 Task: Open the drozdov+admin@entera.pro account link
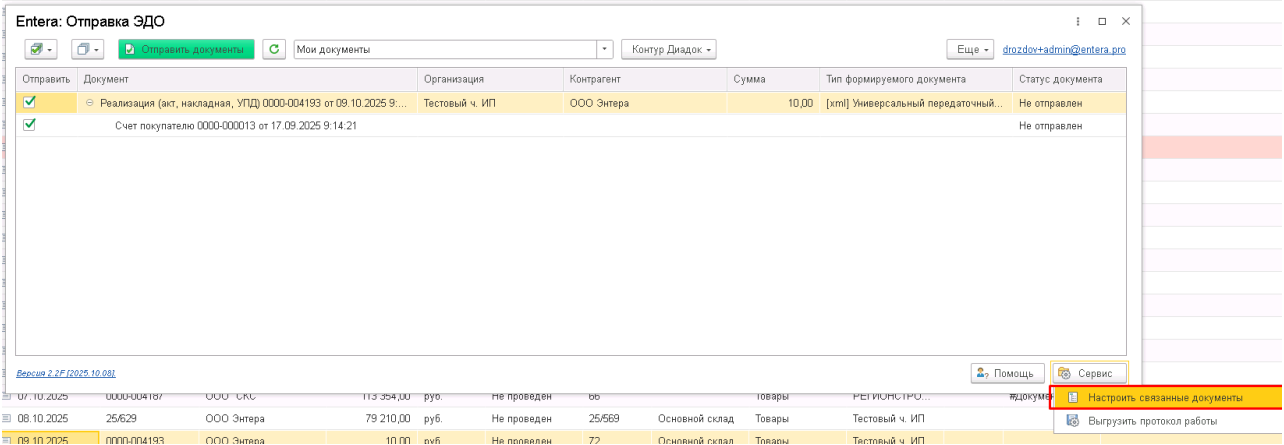click(1064, 49)
